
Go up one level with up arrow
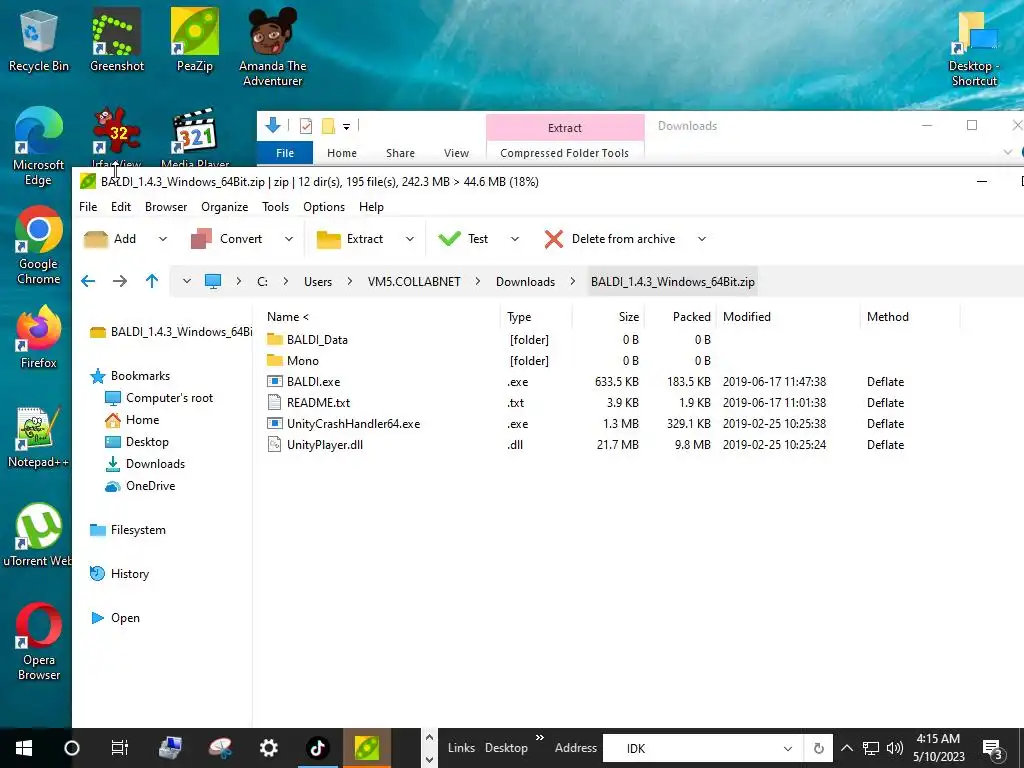[x=152, y=281]
